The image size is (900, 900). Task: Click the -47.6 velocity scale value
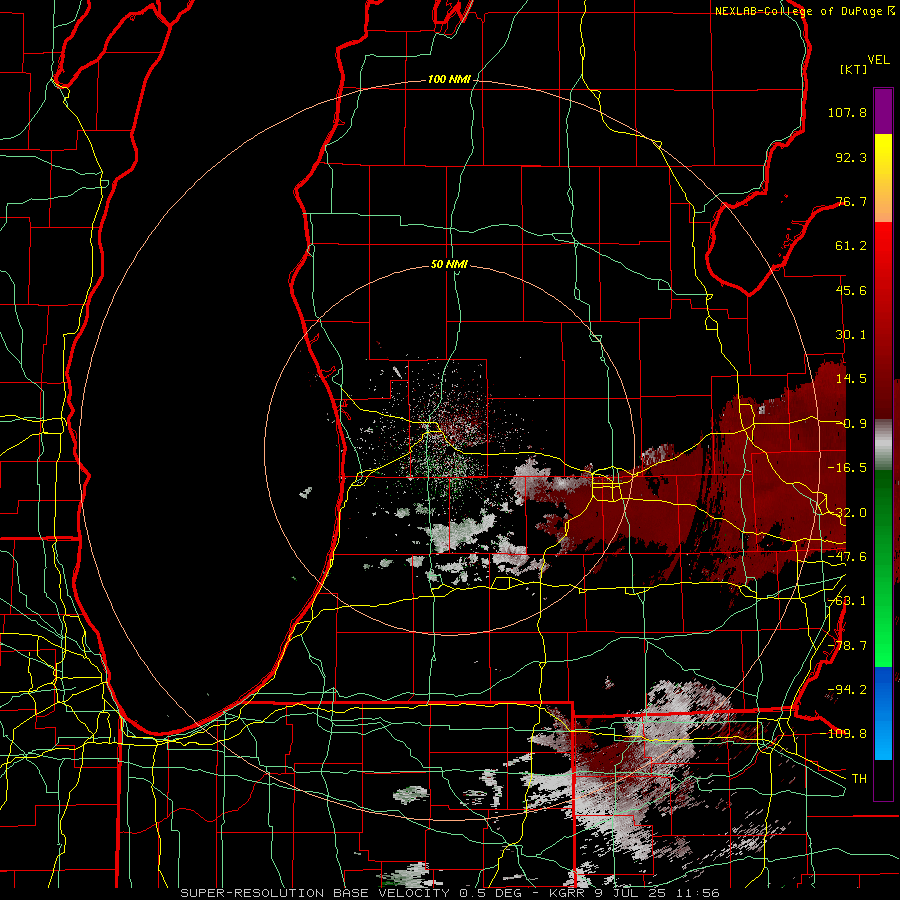[847, 557]
